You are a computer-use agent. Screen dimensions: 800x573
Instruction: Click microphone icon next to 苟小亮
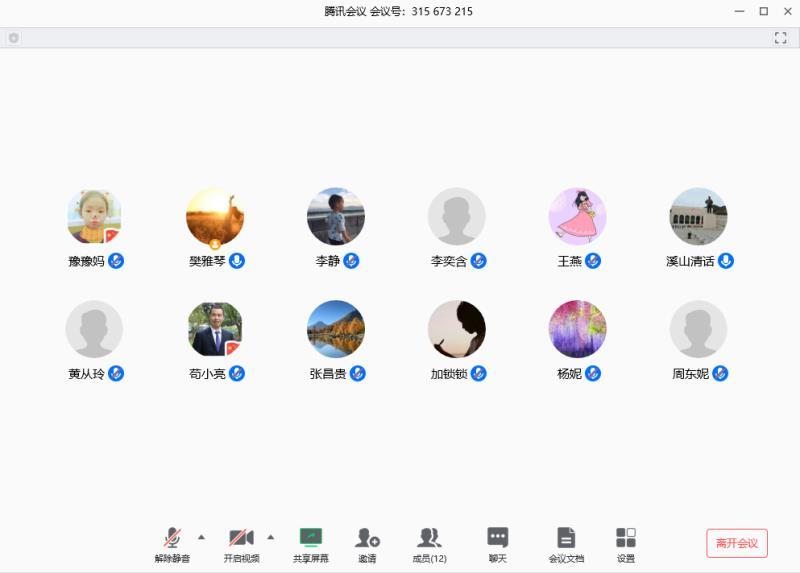pos(237,373)
